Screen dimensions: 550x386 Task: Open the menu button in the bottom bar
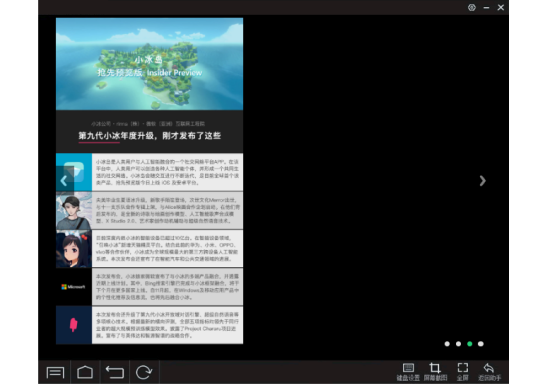pyautogui.click(x=55, y=372)
